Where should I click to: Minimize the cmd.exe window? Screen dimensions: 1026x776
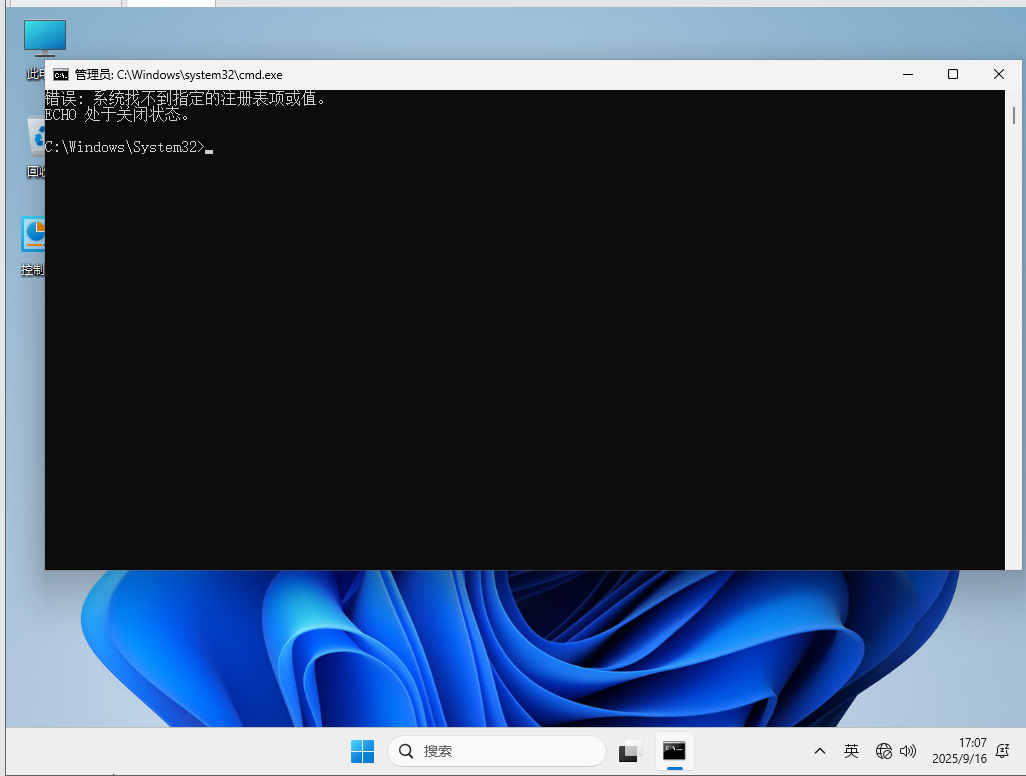[x=908, y=75]
